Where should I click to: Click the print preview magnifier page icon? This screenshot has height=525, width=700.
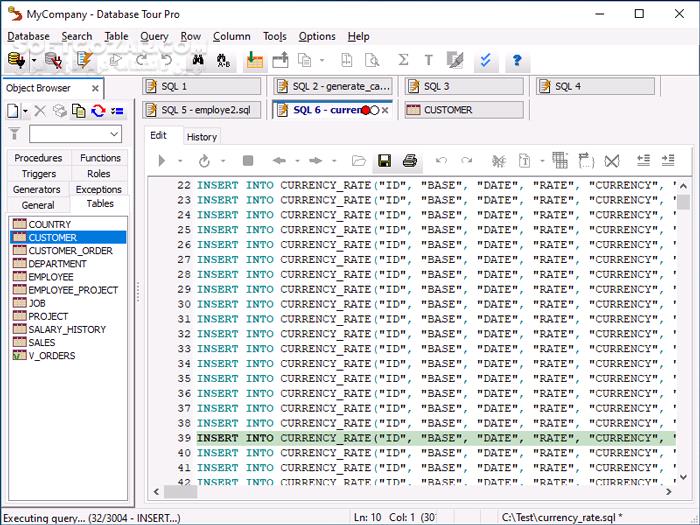coord(372,60)
